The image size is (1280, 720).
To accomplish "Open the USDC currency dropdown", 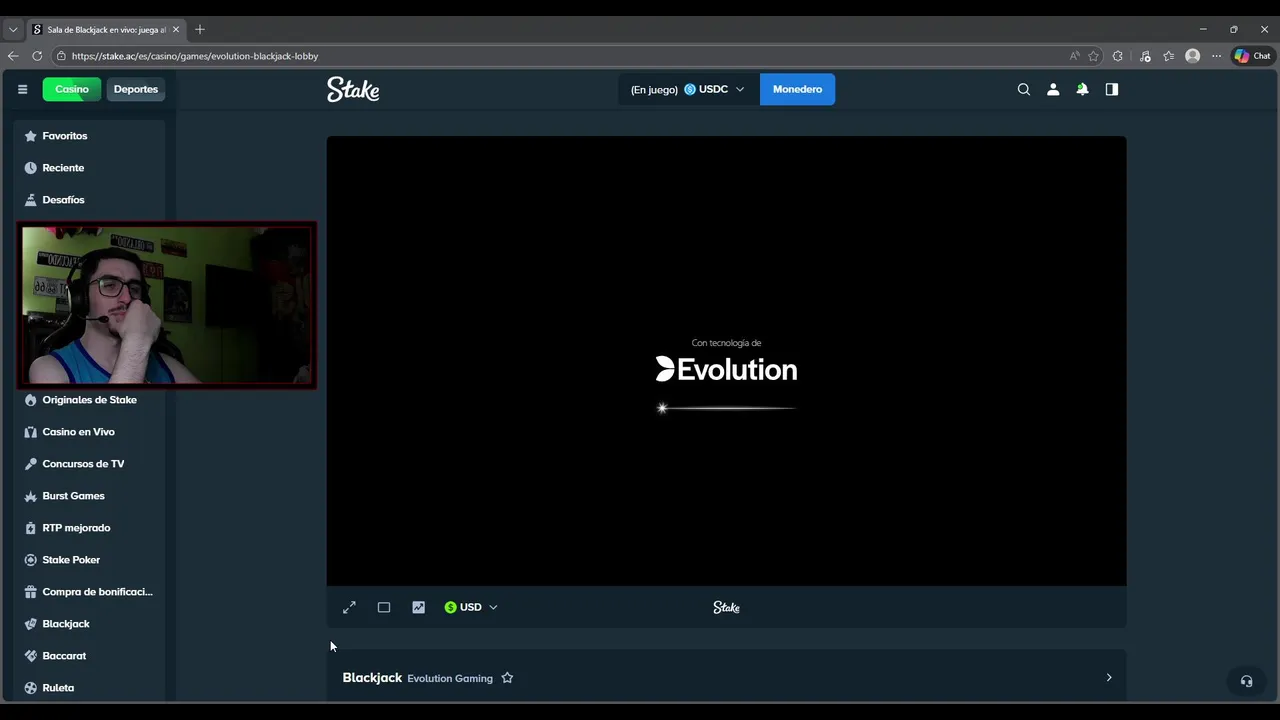I will (x=714, y=89).
